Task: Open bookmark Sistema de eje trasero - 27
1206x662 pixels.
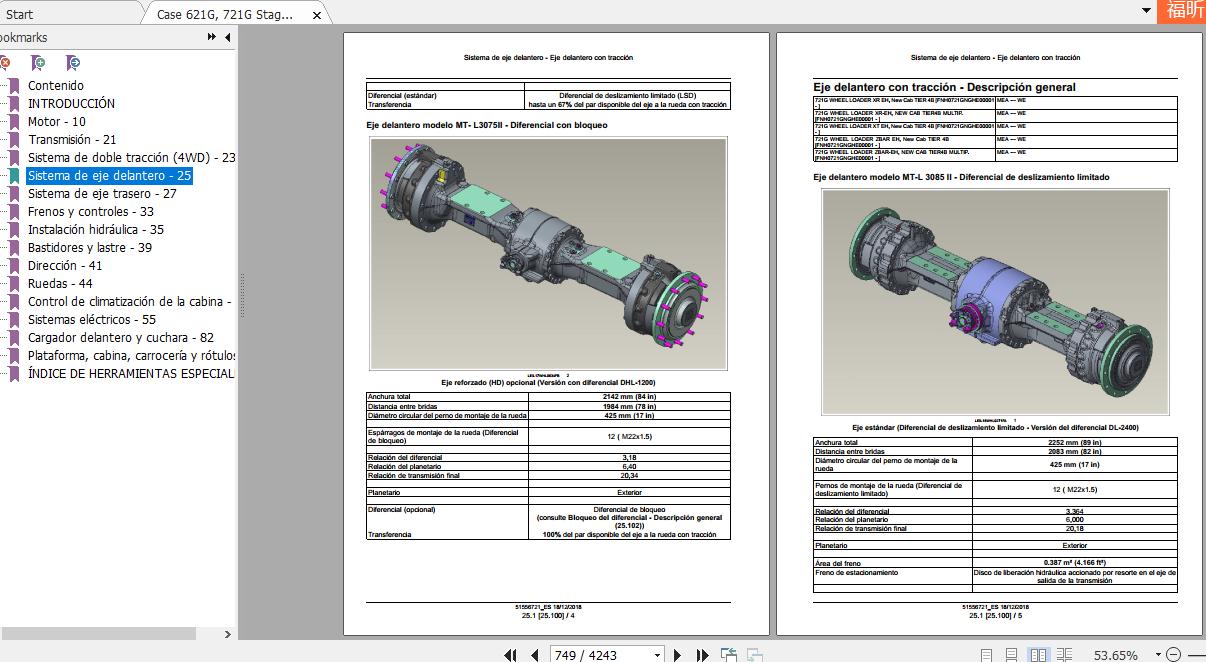Action: [102, 193]
